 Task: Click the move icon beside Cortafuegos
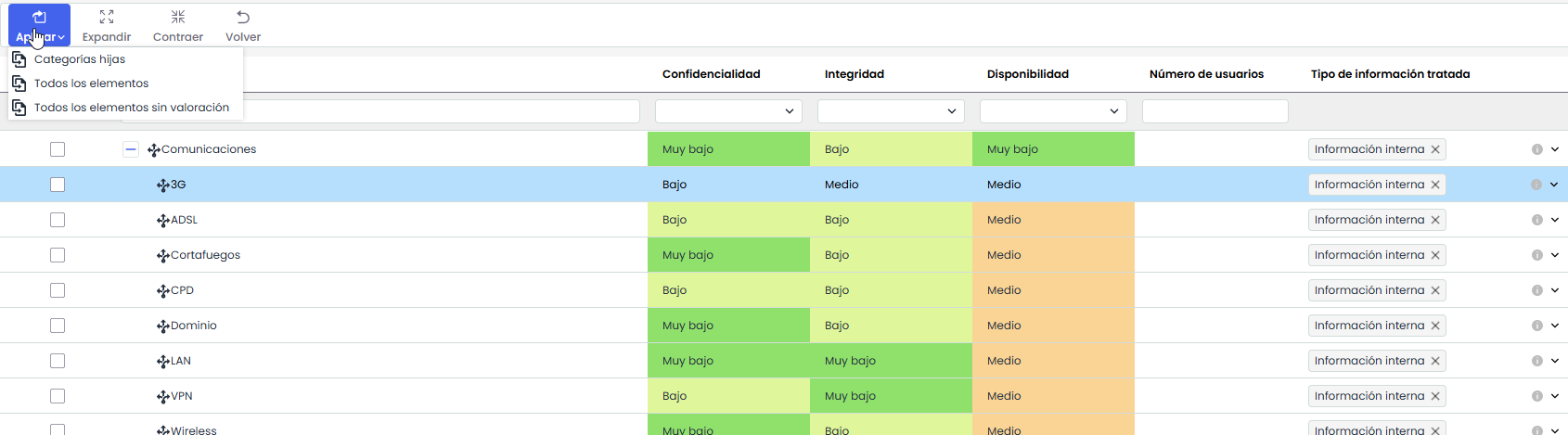click(163, 256)
